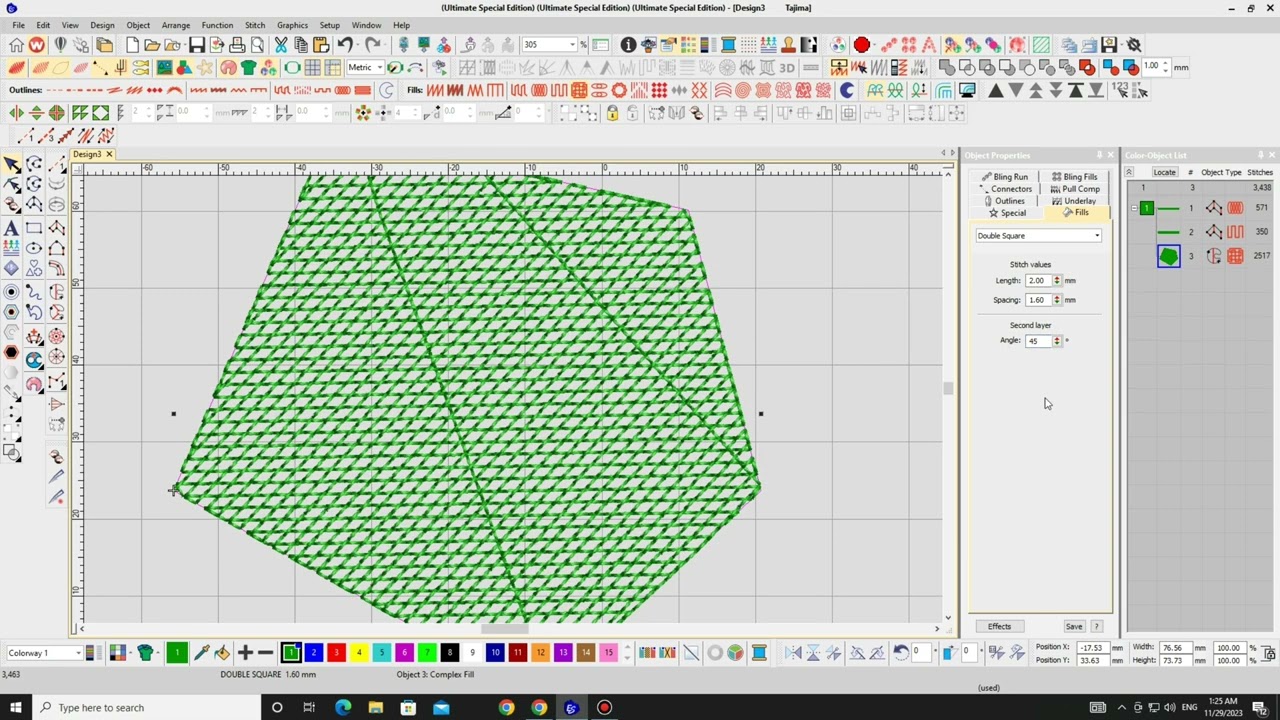Click the monitor display icon in fills toolbar
The height and width of the screenshot is (720, 1280).
(x=967, y=90)
